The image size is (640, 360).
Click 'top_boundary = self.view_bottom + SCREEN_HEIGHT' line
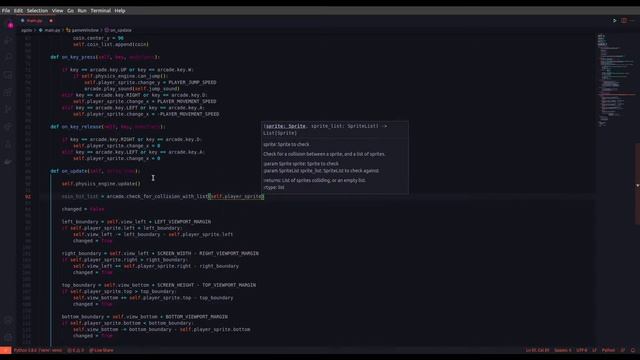pos(159,285)
